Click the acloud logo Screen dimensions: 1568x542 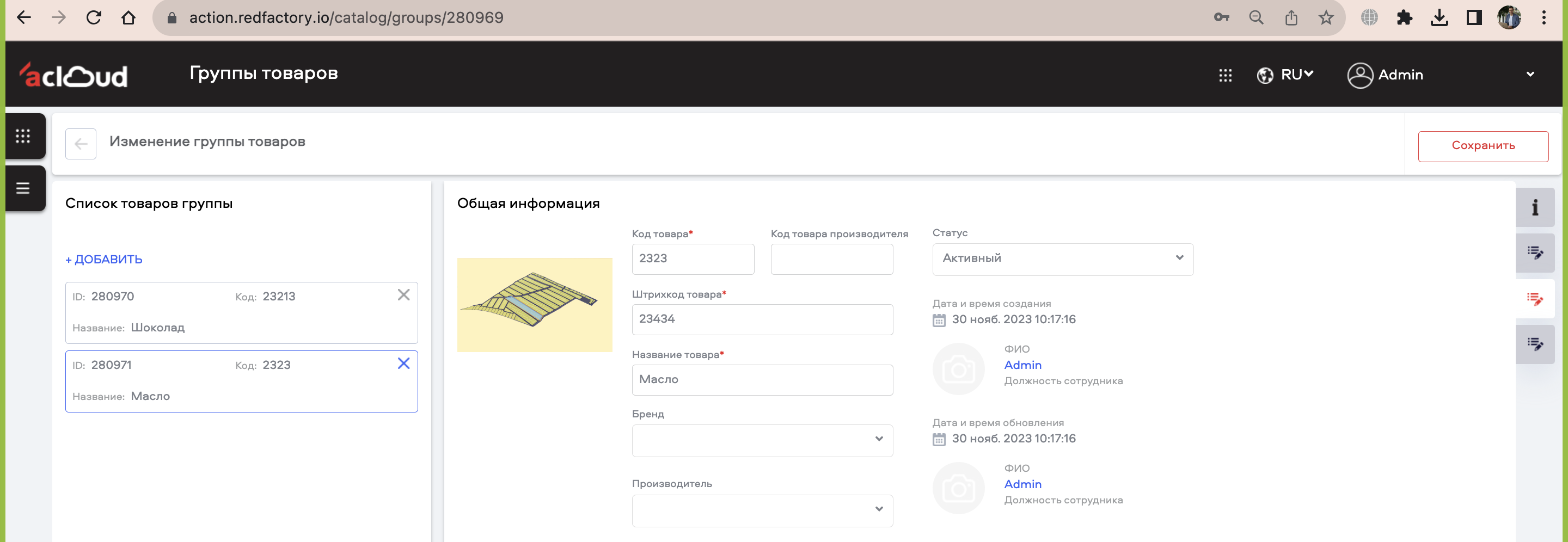pyautogui.click(x=73, y=75)
